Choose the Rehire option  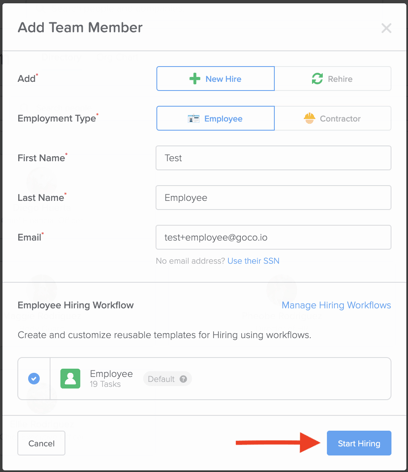[x=333, y=79]
